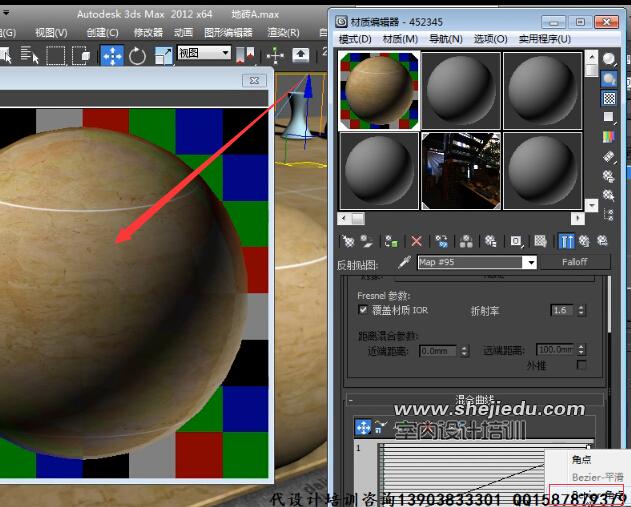Open the 材质(M) menu
Screen dimensions: 631x507
(400, 39)
